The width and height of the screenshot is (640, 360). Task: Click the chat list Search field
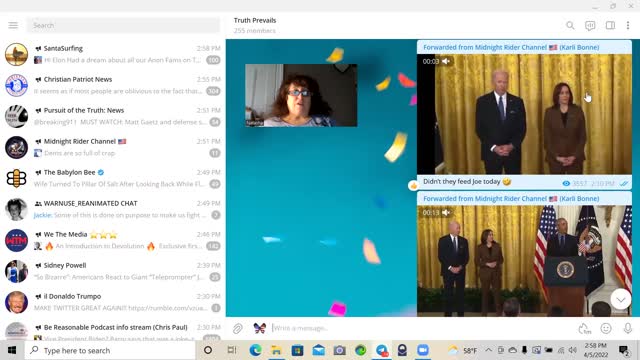click(123, 25)
